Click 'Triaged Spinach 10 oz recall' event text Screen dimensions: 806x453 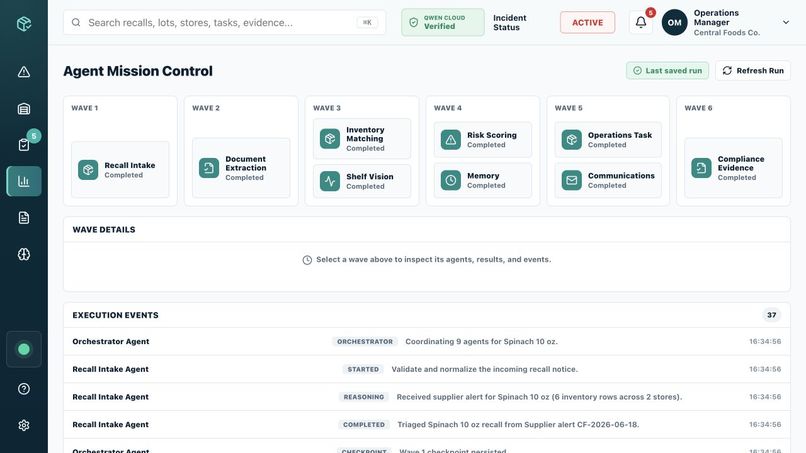[x=518, y=425]
